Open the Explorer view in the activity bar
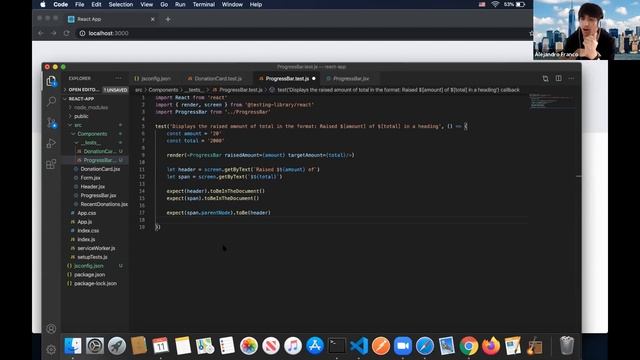Viewport: 640px width, 360px height. [x=51, y=81]
